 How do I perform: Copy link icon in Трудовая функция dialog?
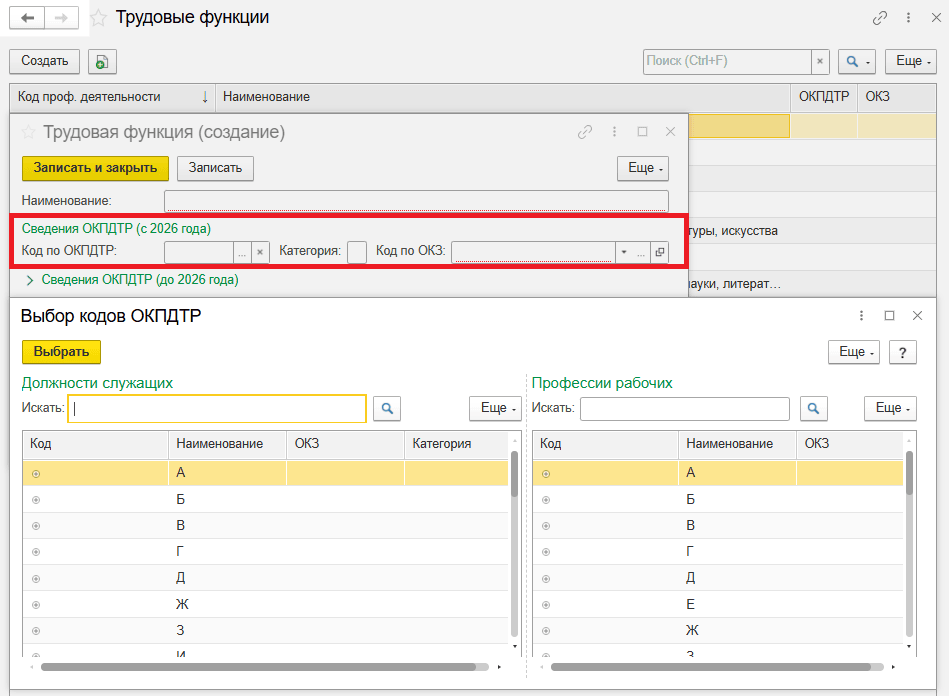[585, 132]
